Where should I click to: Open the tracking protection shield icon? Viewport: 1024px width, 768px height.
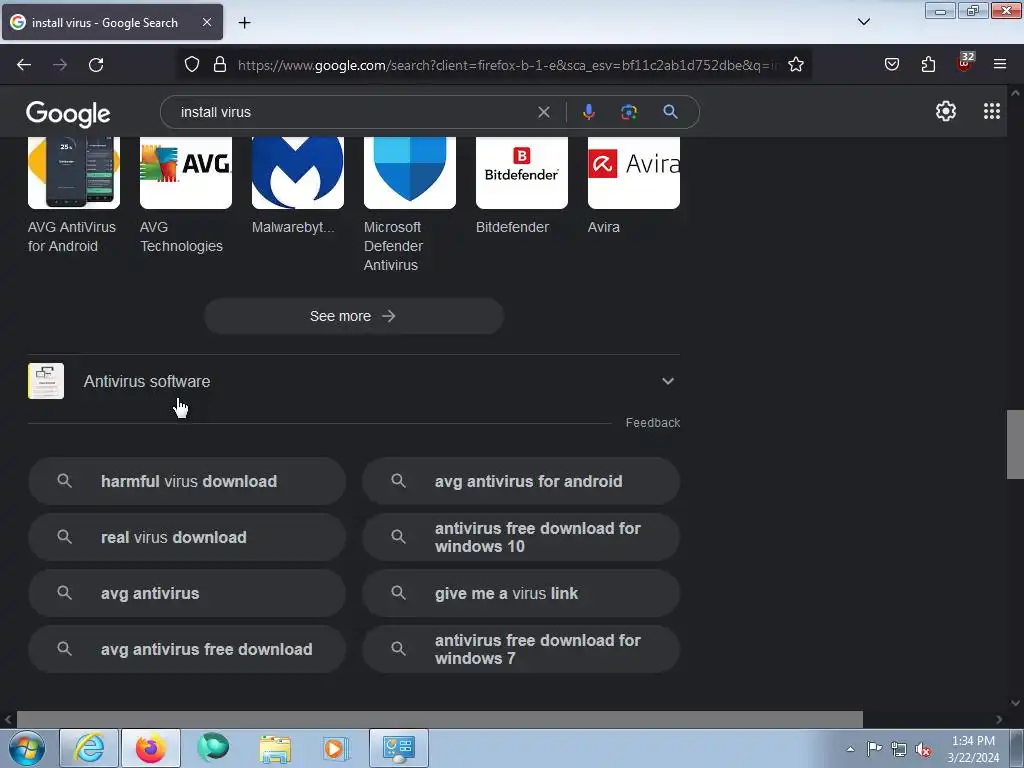(191, 65)
